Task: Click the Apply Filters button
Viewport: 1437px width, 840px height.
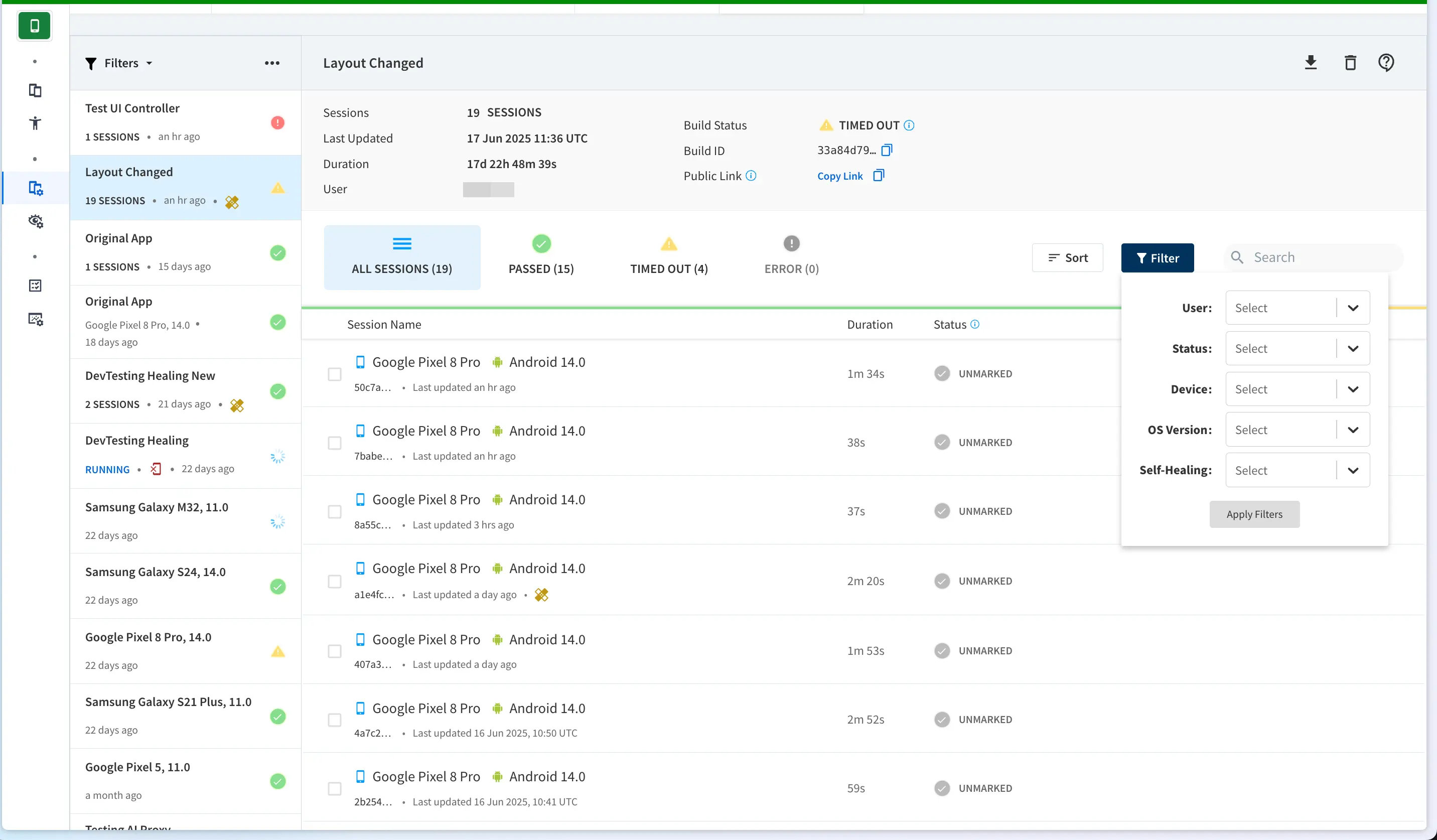Action: click(1254, 514)
